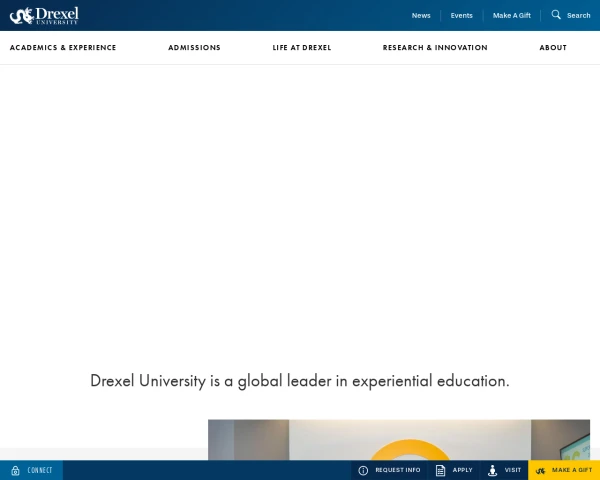Image resolution: width=600 pixels, height=480 pixels.
Task: Expand the Research & Innovation menu
Action: pyautogui.click(x=435, y=48)
